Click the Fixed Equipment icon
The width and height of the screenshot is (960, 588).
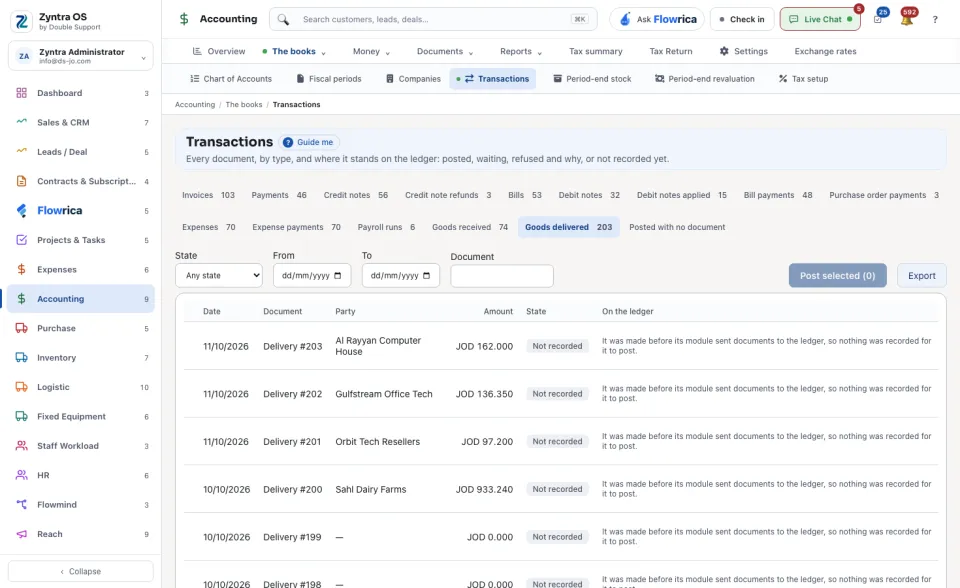pos(21,416)
